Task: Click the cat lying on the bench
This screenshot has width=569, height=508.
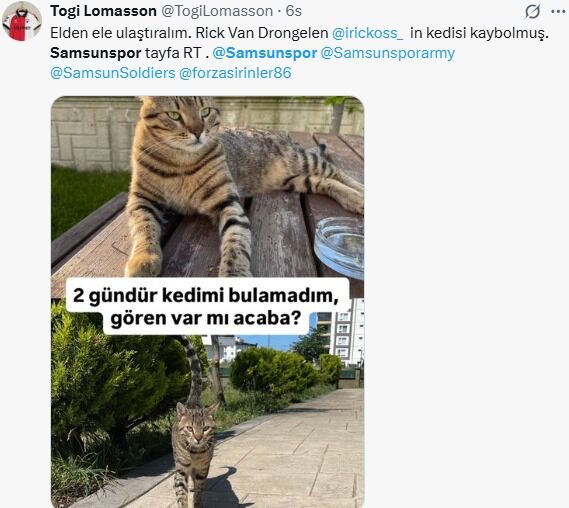Action: (232, 181)
